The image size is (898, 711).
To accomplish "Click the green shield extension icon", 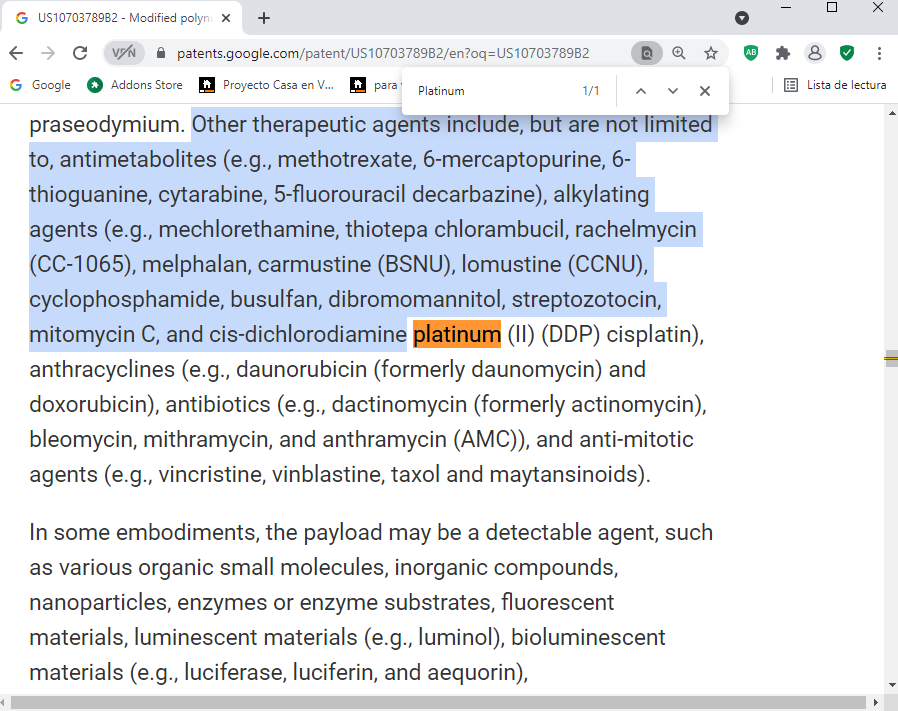I will point(847,53).
